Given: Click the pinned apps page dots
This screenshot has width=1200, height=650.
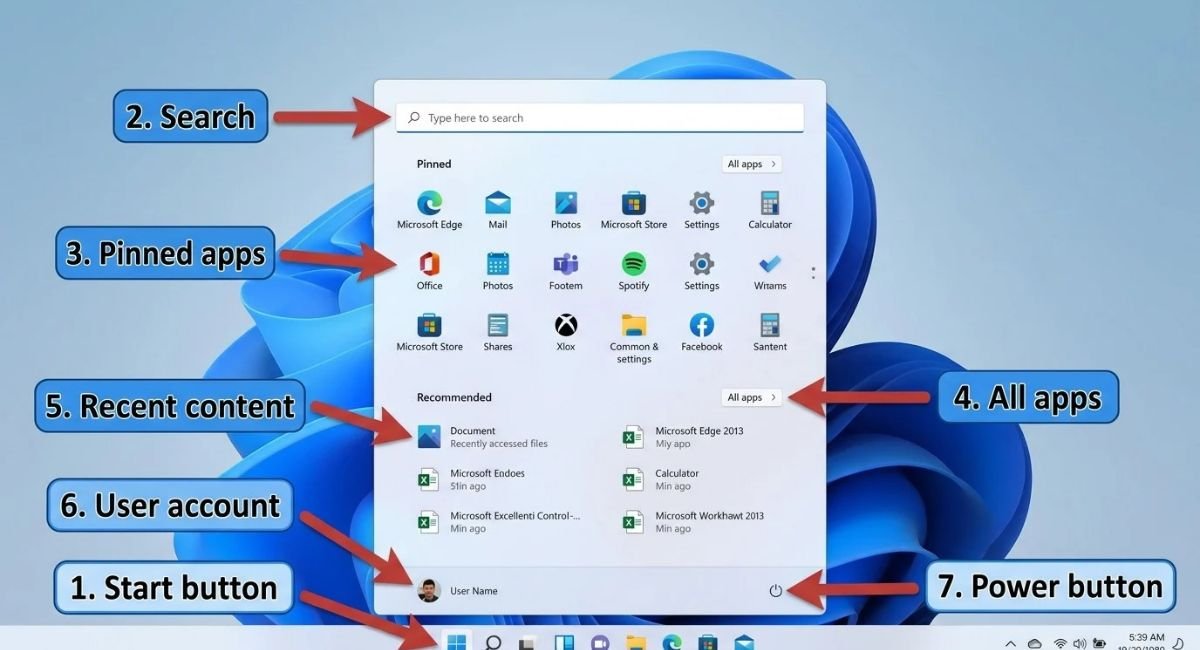Looking at the screenshot, I should (813, 272).
